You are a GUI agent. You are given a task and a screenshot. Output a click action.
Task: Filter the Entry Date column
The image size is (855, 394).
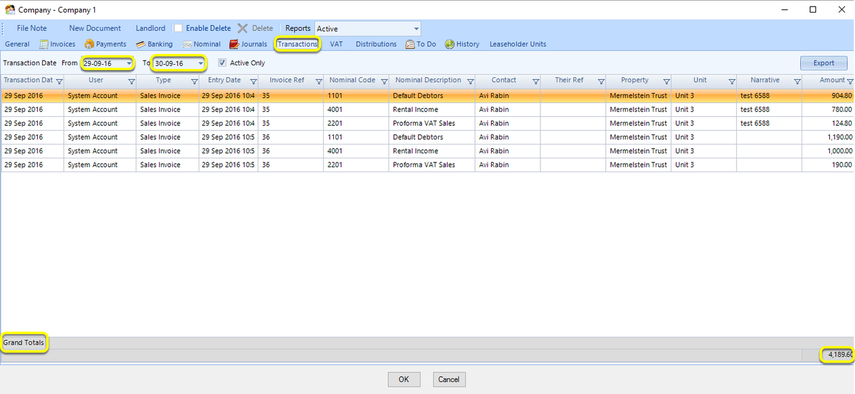254,81
